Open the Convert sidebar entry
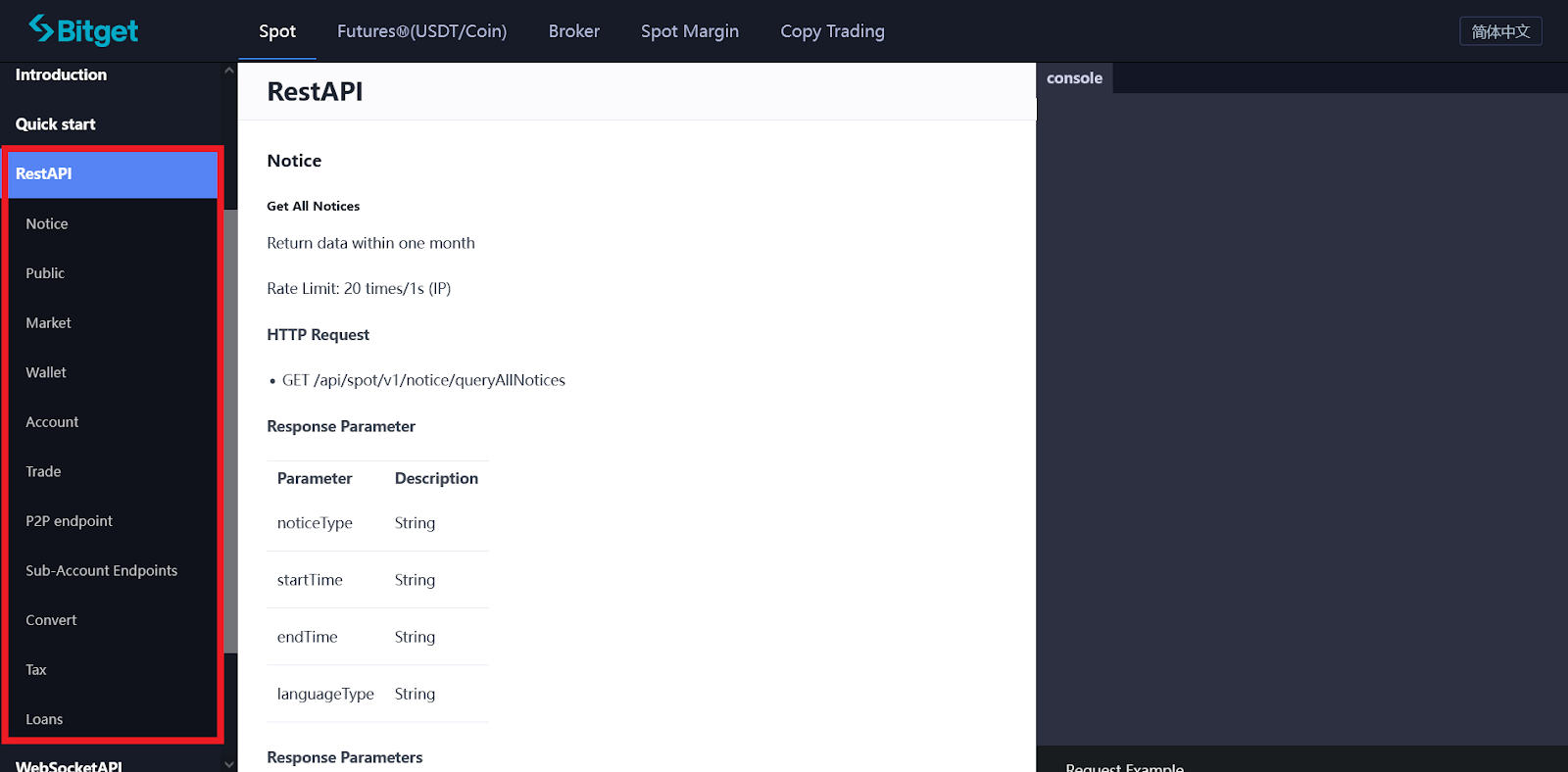Viewport: 1568px width, 772px height. 51,620
